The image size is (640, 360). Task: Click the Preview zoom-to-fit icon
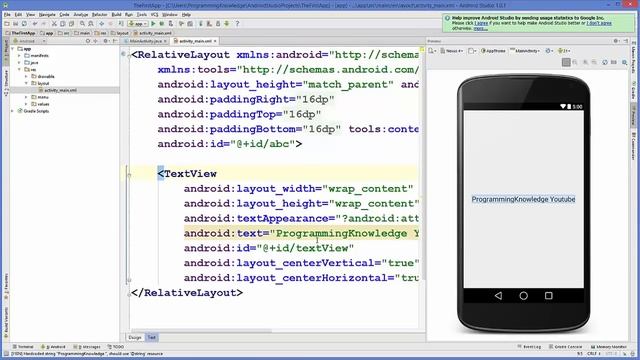[x=566, y=62]
